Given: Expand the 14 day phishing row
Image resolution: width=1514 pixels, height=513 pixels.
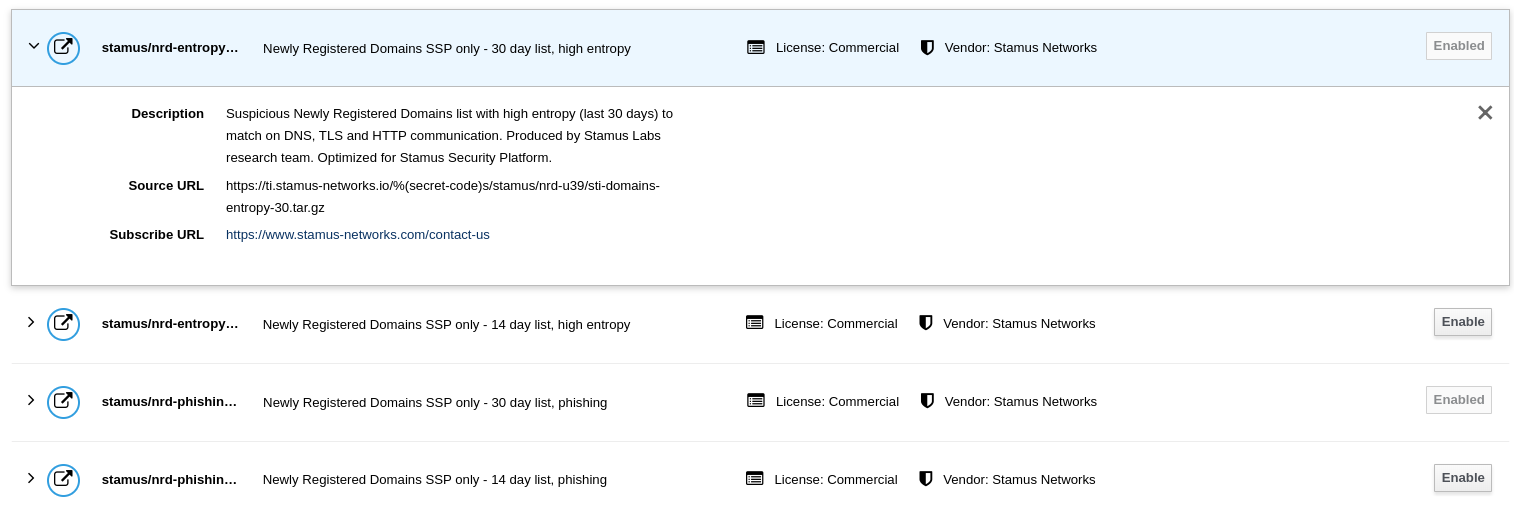Looking at the screenshot, I should click(31, 478).
